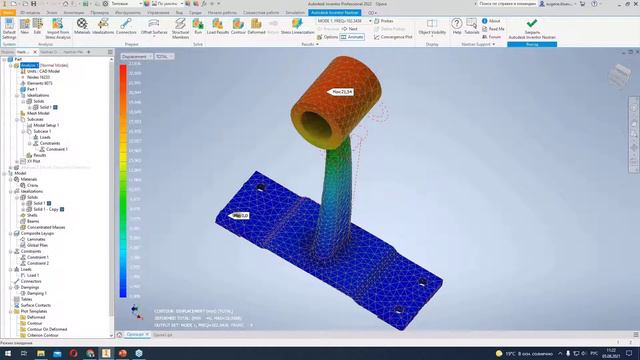Viewport: 640px width, 360px height.
Task: Open Stress Linearization tool
Action: click(297, 27)
